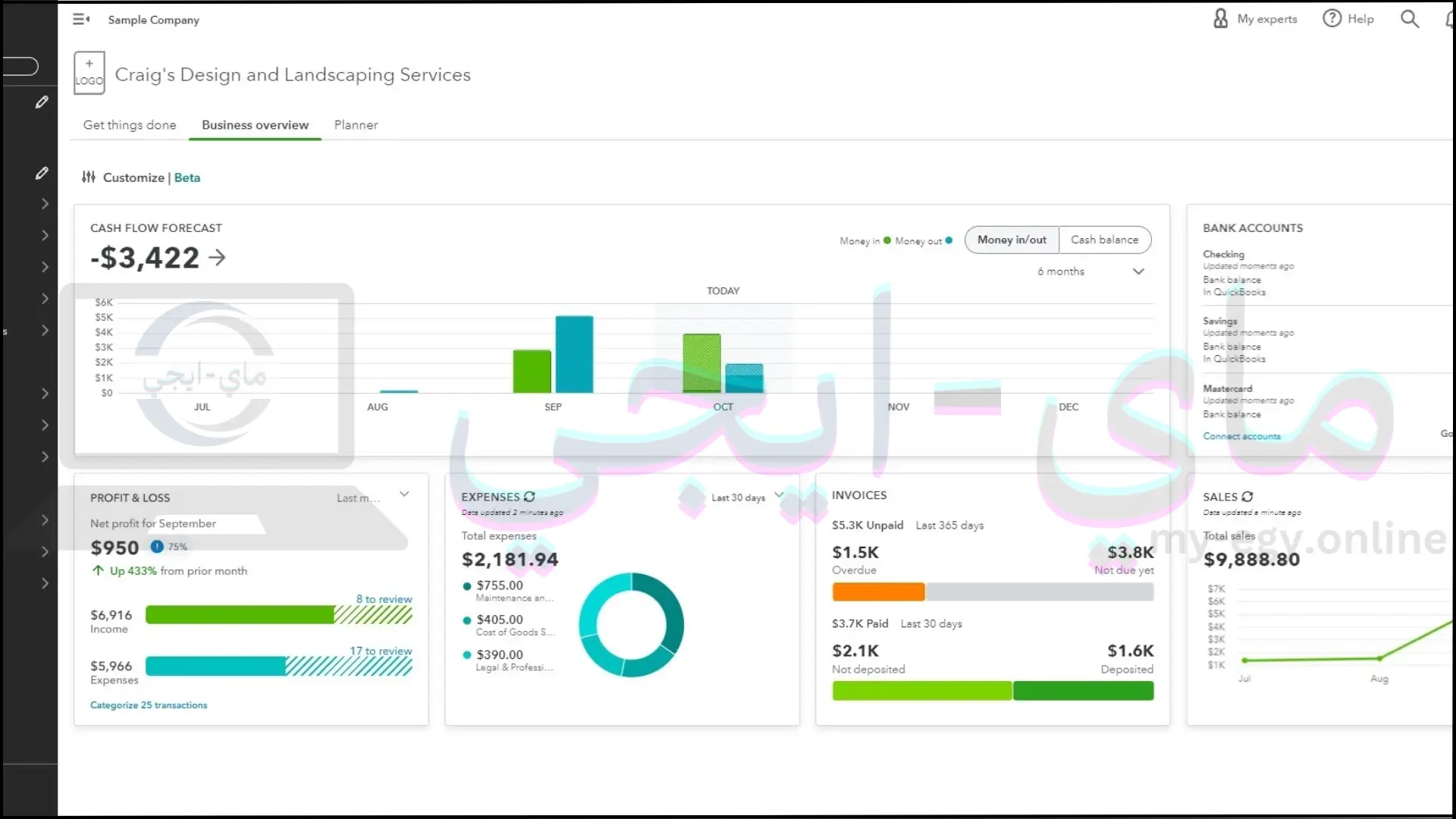
Task: Click the $2,181.94 total expenses value
Action: click(x=510, y=560)
